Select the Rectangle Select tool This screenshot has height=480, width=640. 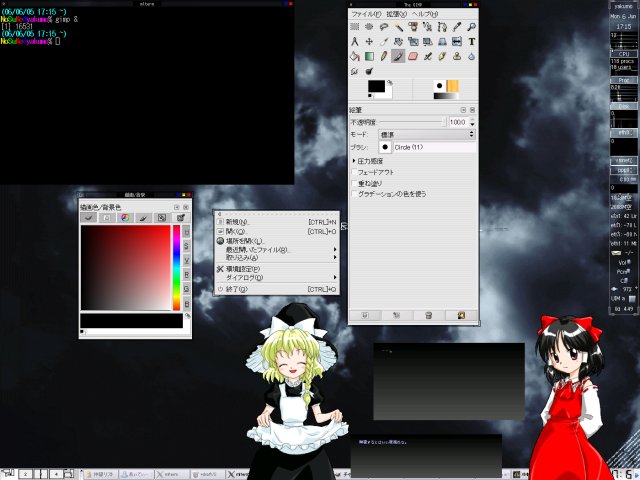click(355, 27)
